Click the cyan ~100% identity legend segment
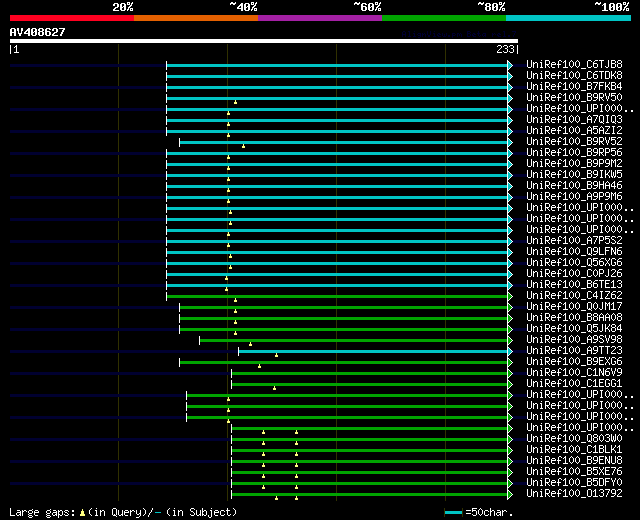Image resolution: width=640 pixels, height=520 pixels. (x=569, y=18)
